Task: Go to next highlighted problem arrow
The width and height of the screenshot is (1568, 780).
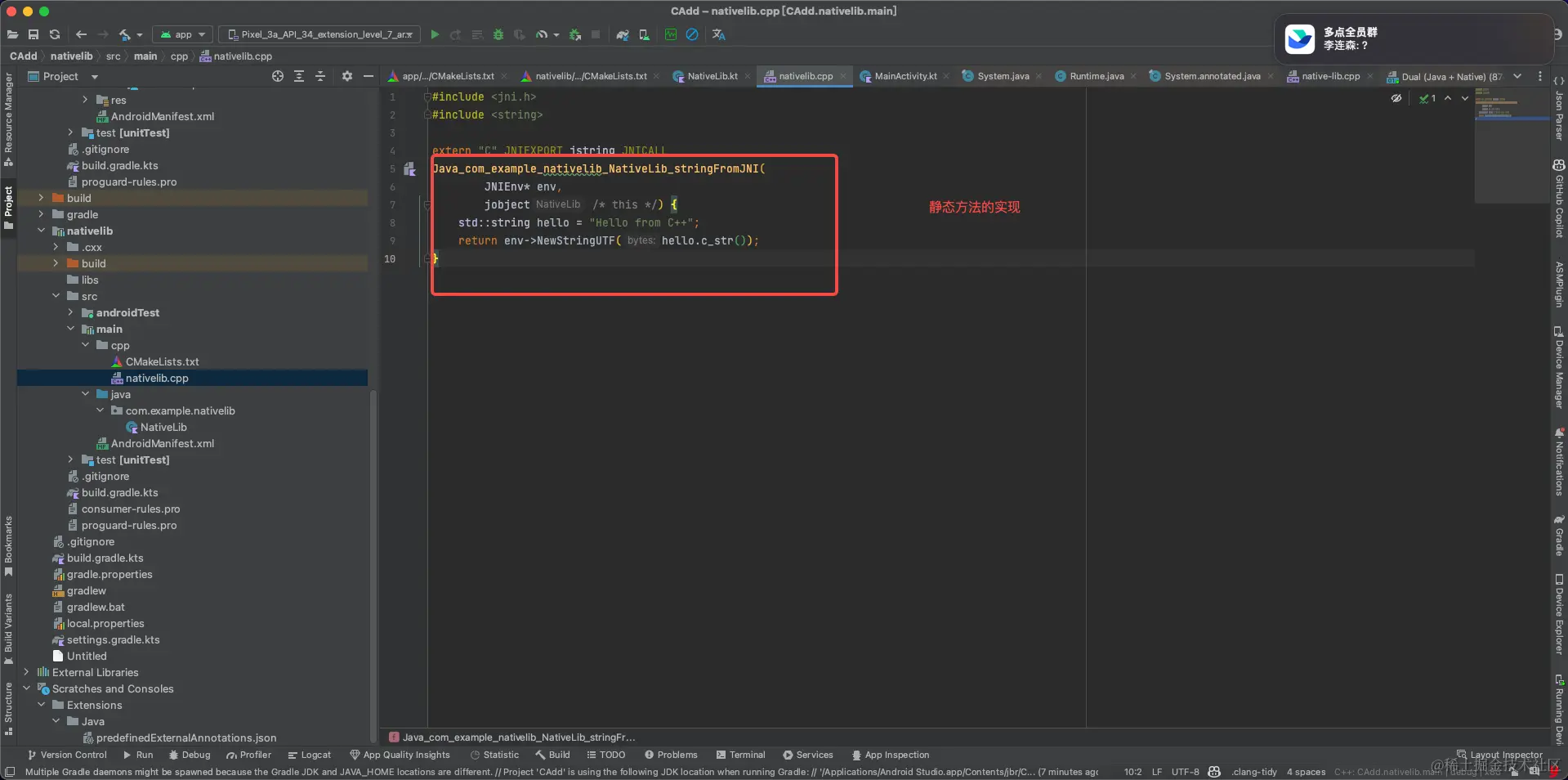Action: pyautogui.click(x=1465, y=98)
